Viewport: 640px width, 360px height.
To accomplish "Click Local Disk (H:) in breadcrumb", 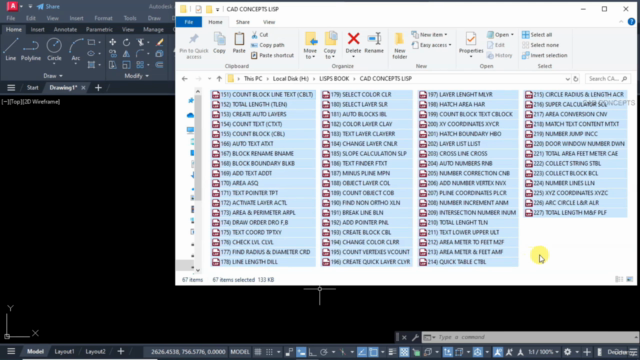I will point(291,79).
